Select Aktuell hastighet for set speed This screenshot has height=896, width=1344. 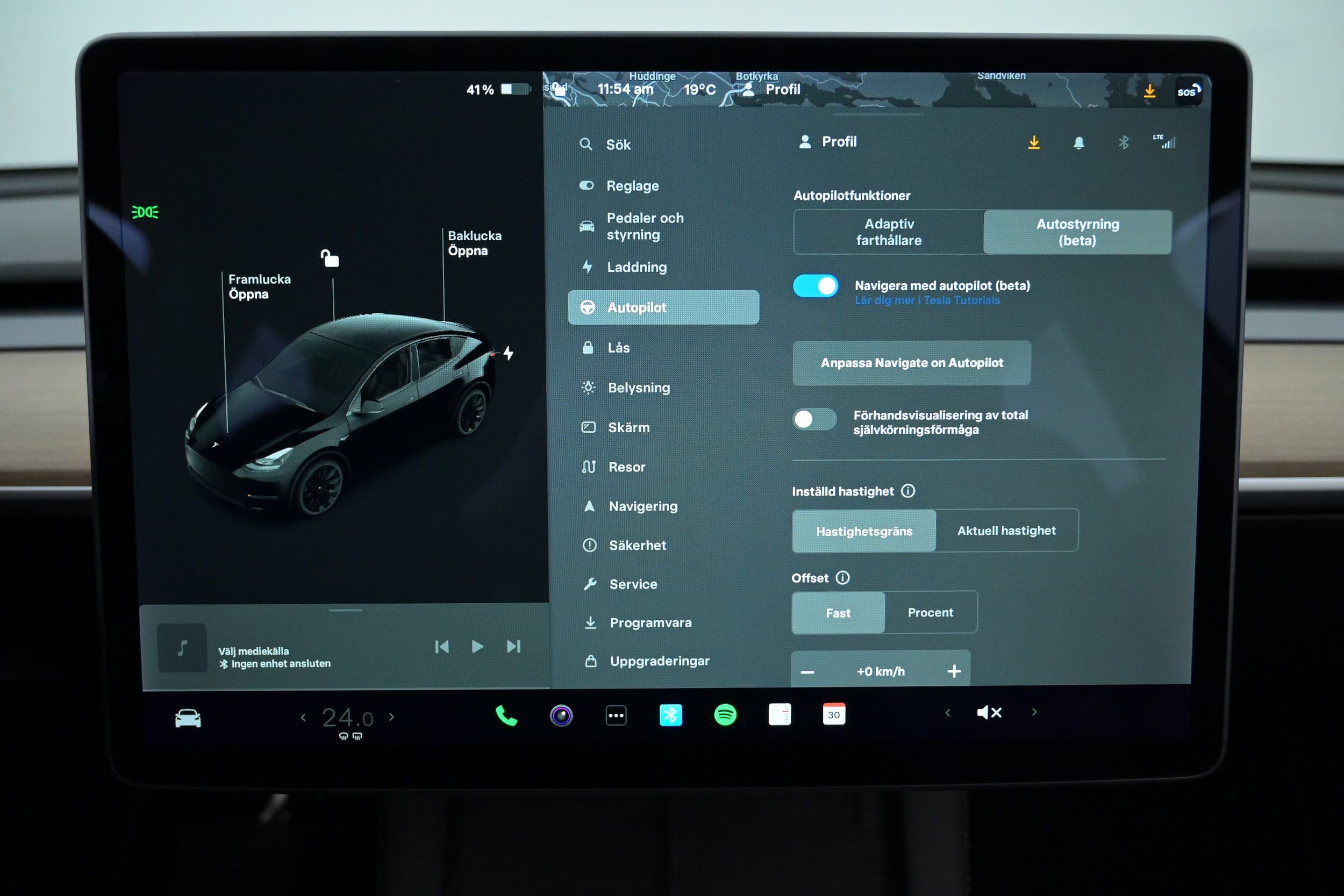click(x=1006, y=531)
